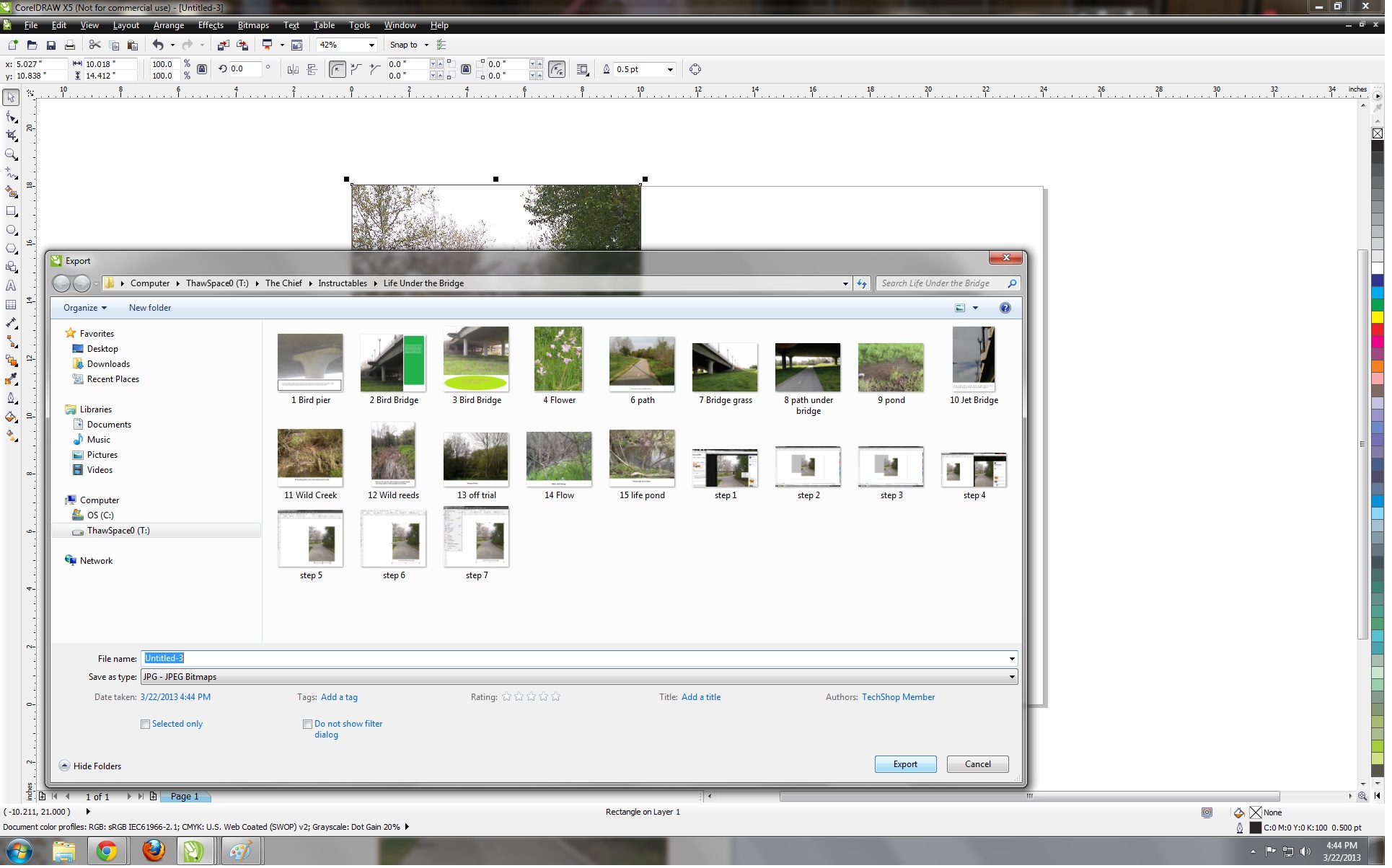Select the Ellipse tool in toolbox
Viewport: 1392px width, 868px height.
[11, 231]
